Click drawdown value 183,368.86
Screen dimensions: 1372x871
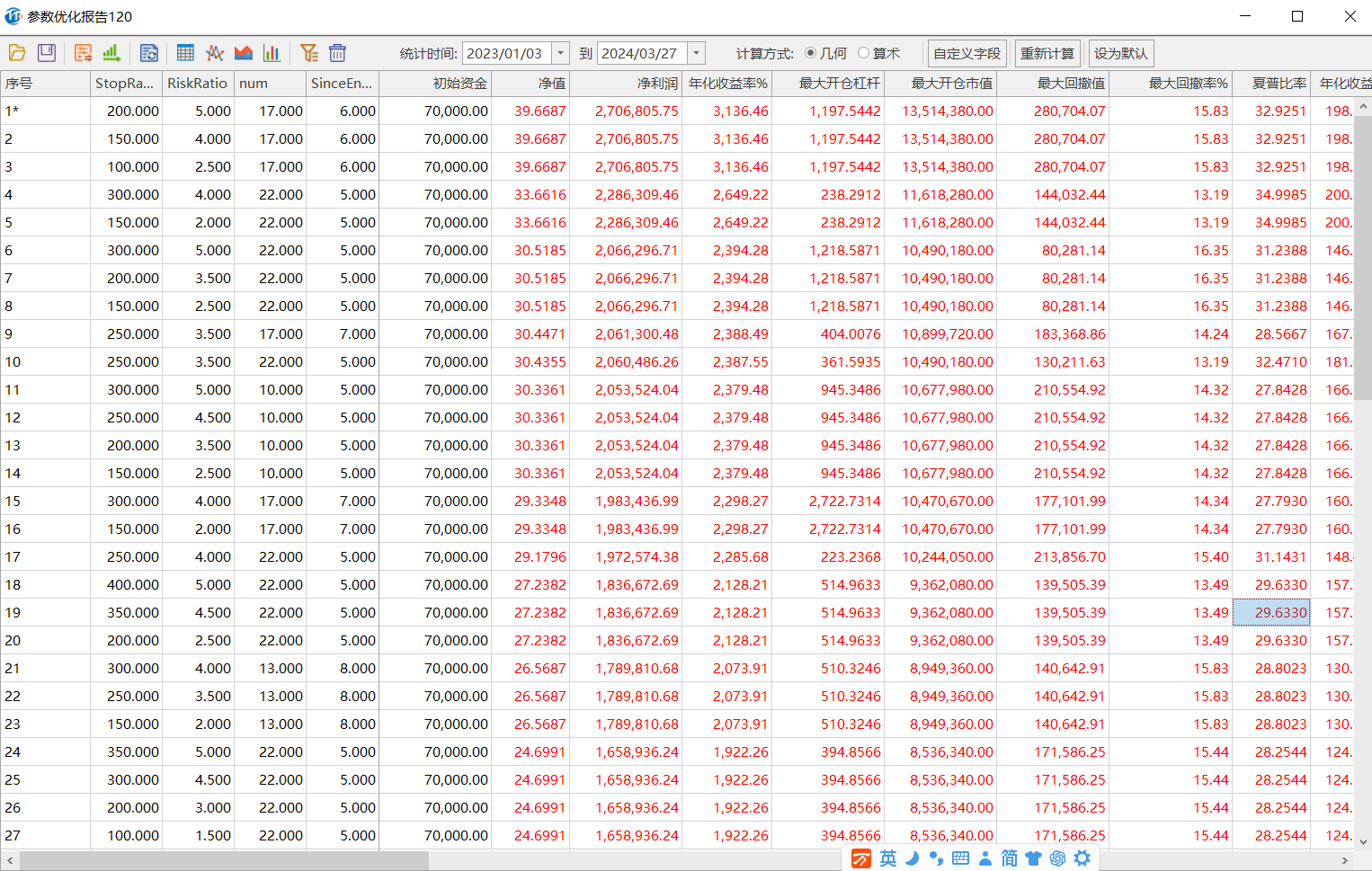click(x=1070, y=334)
